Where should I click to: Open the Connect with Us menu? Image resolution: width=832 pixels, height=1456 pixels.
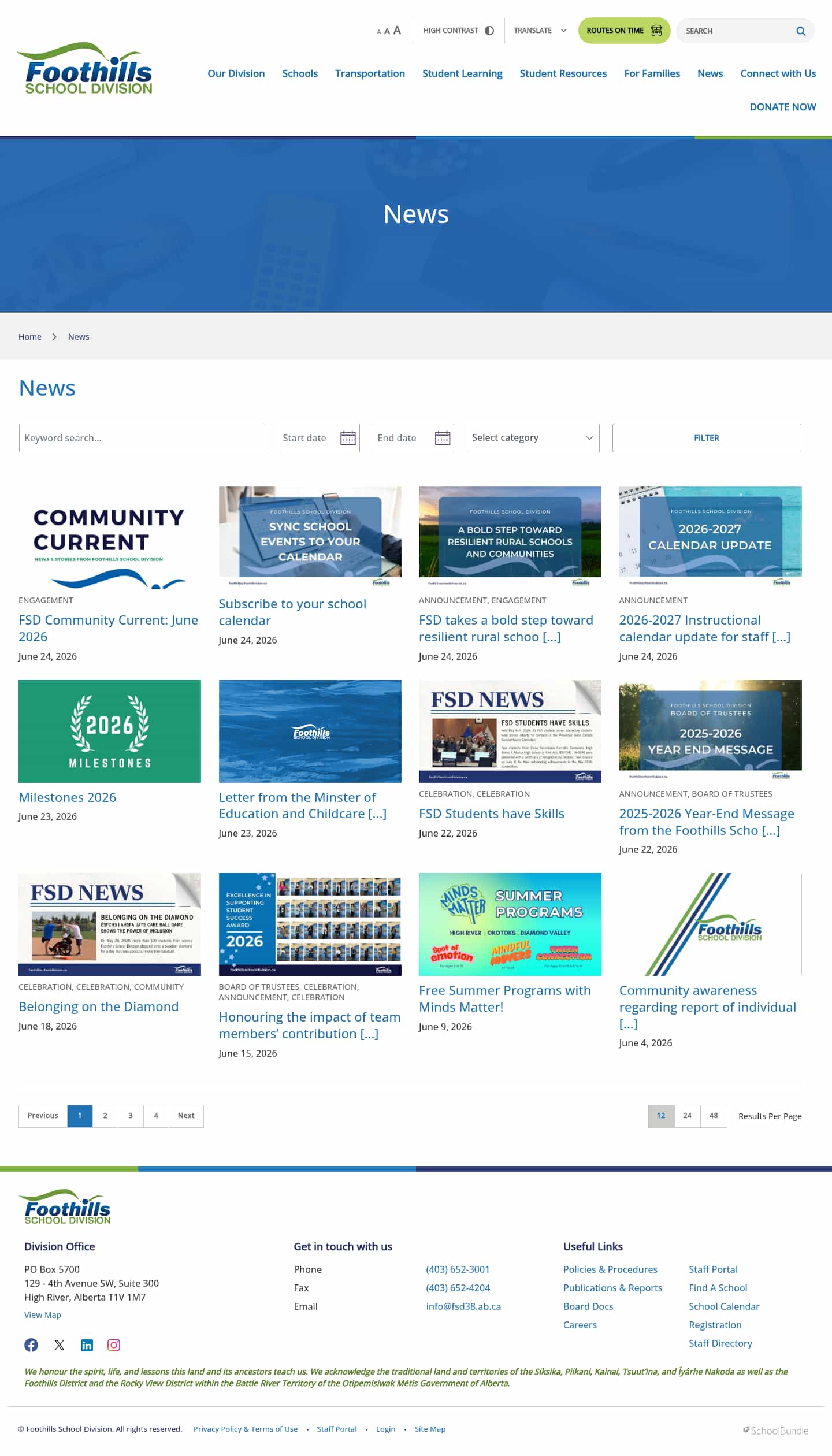coord(778,73)
